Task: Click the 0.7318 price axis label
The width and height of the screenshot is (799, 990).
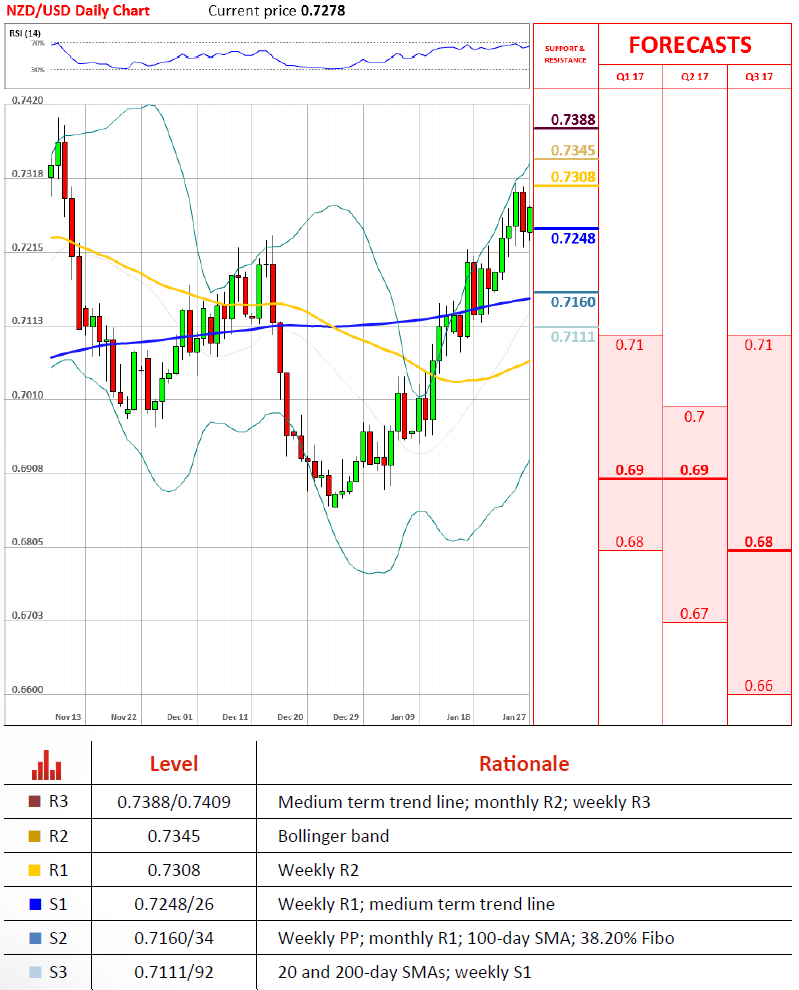Action: (28, 173)
